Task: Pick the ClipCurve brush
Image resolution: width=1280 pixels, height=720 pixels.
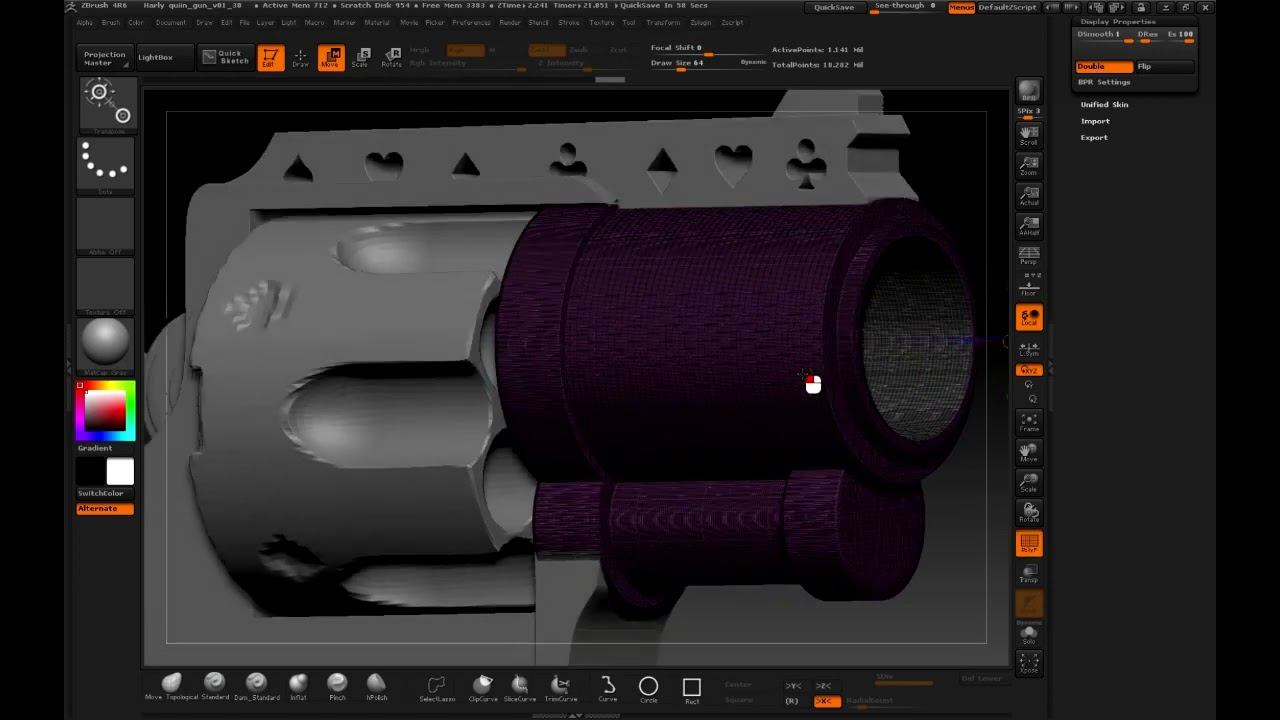Action: coord(483,688)
